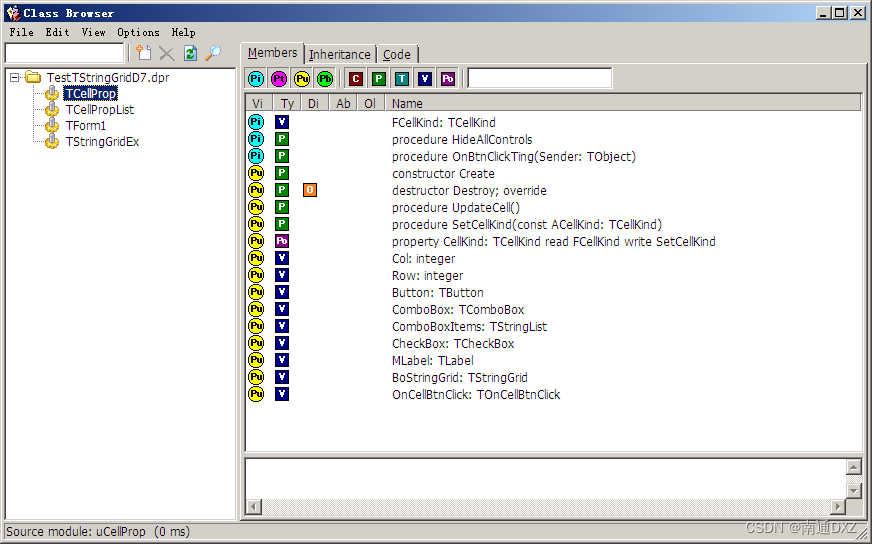Sort by the Ty column header

287,103
